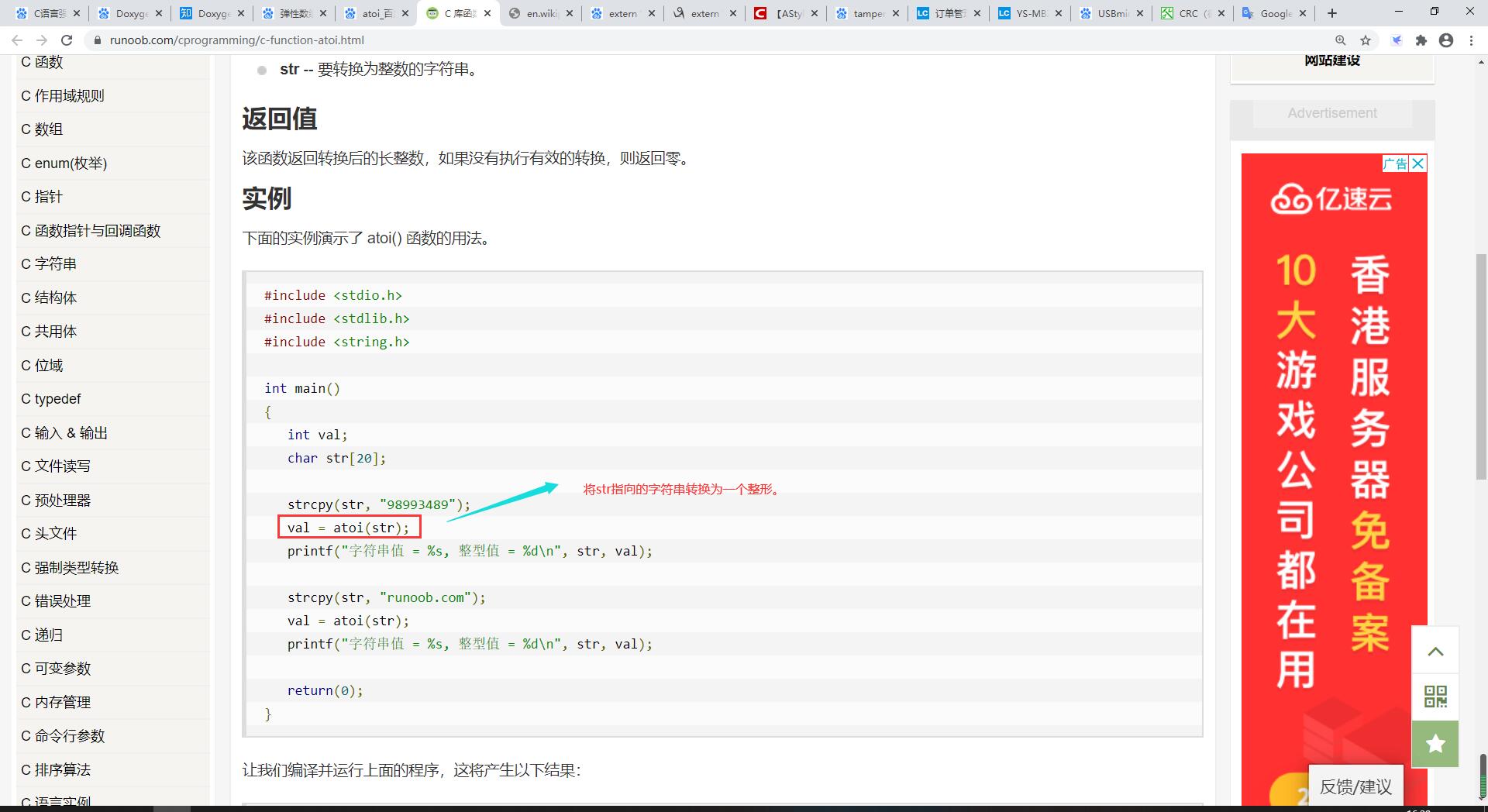Open the Chrome extensions puzzle icon

[1421, 40]
